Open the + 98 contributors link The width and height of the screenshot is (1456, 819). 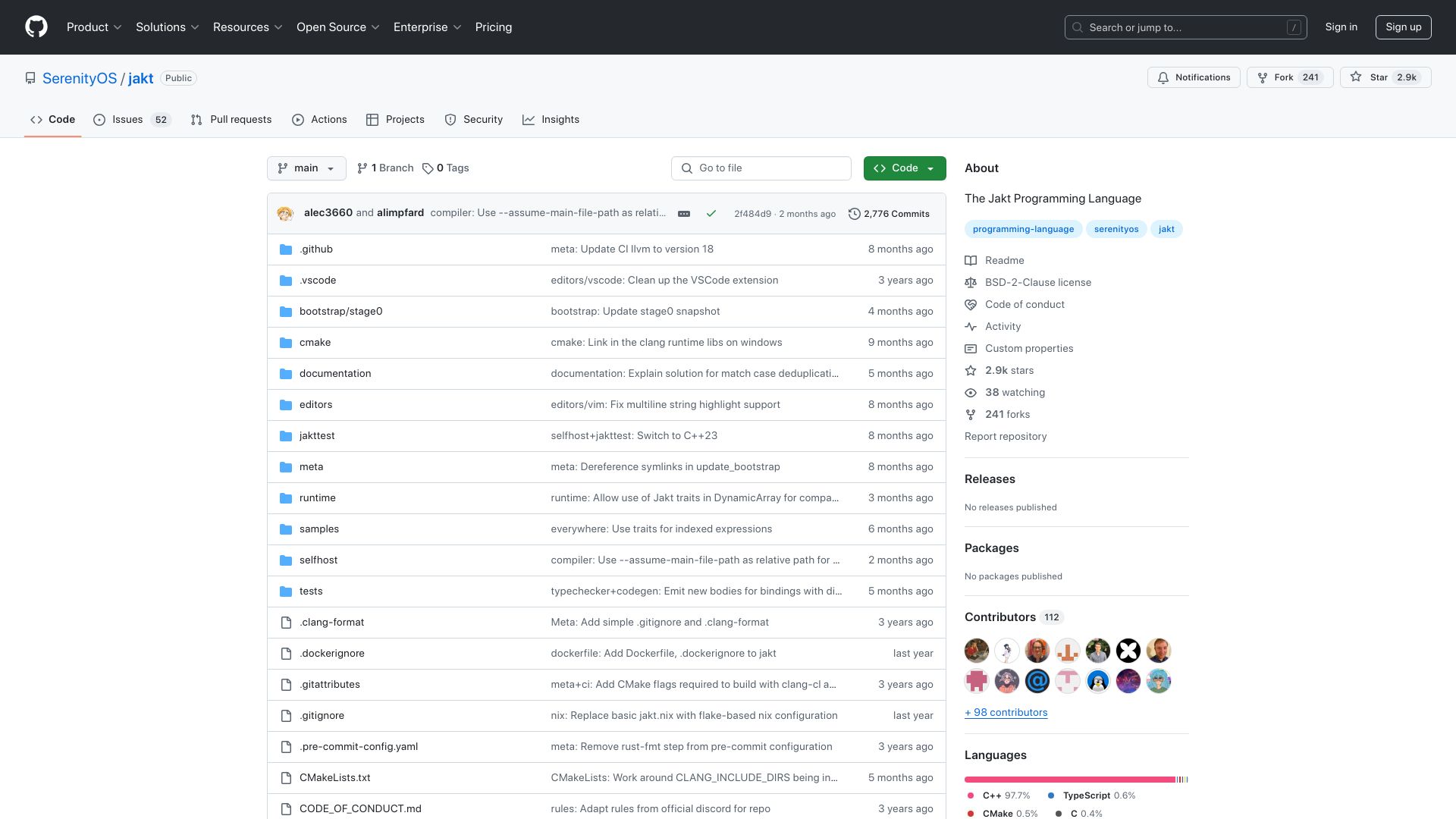click(x=1006, y=713)
